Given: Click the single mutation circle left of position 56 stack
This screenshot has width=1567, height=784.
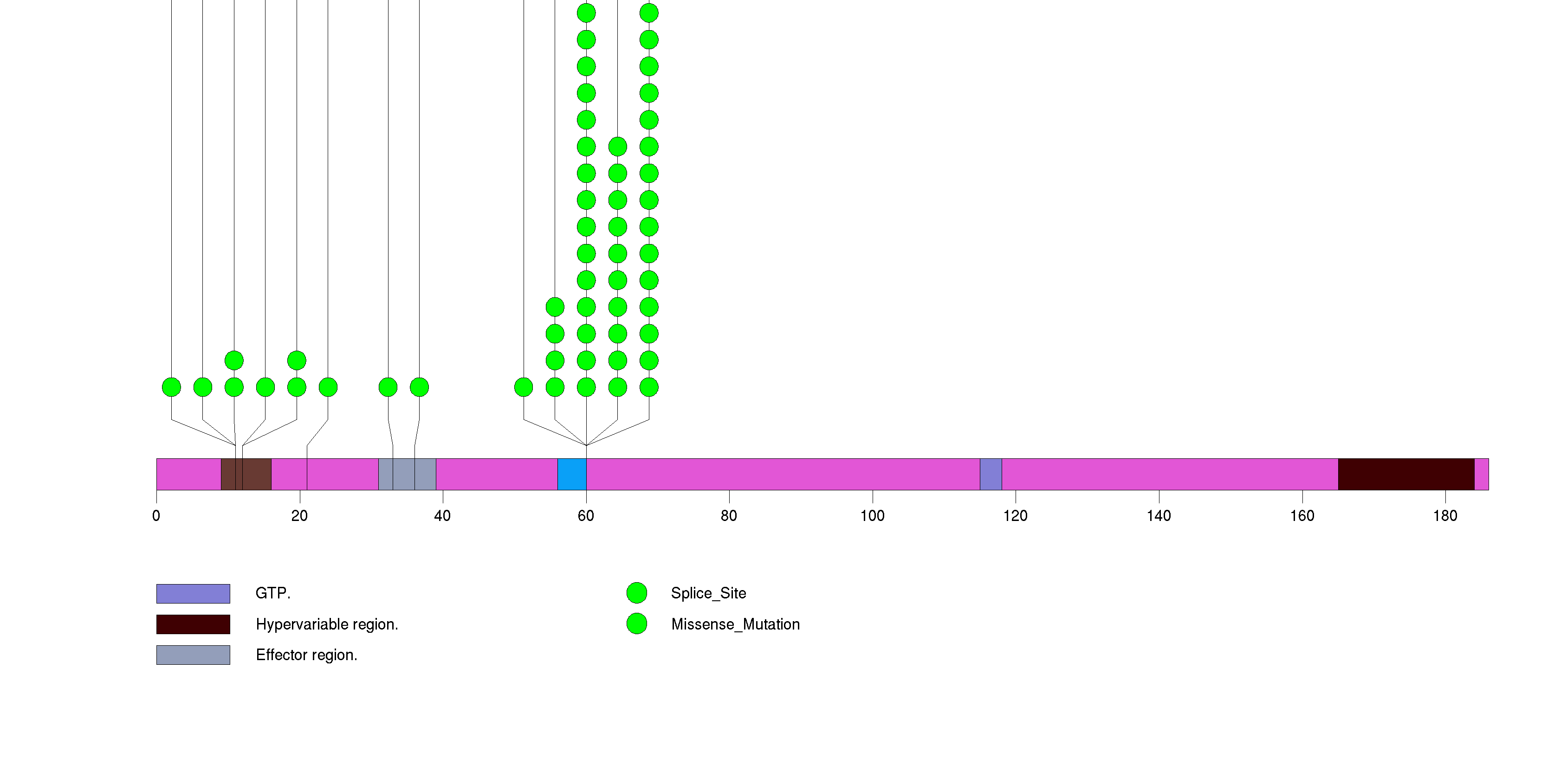Looking at the screenshot, I should point(523,387).
